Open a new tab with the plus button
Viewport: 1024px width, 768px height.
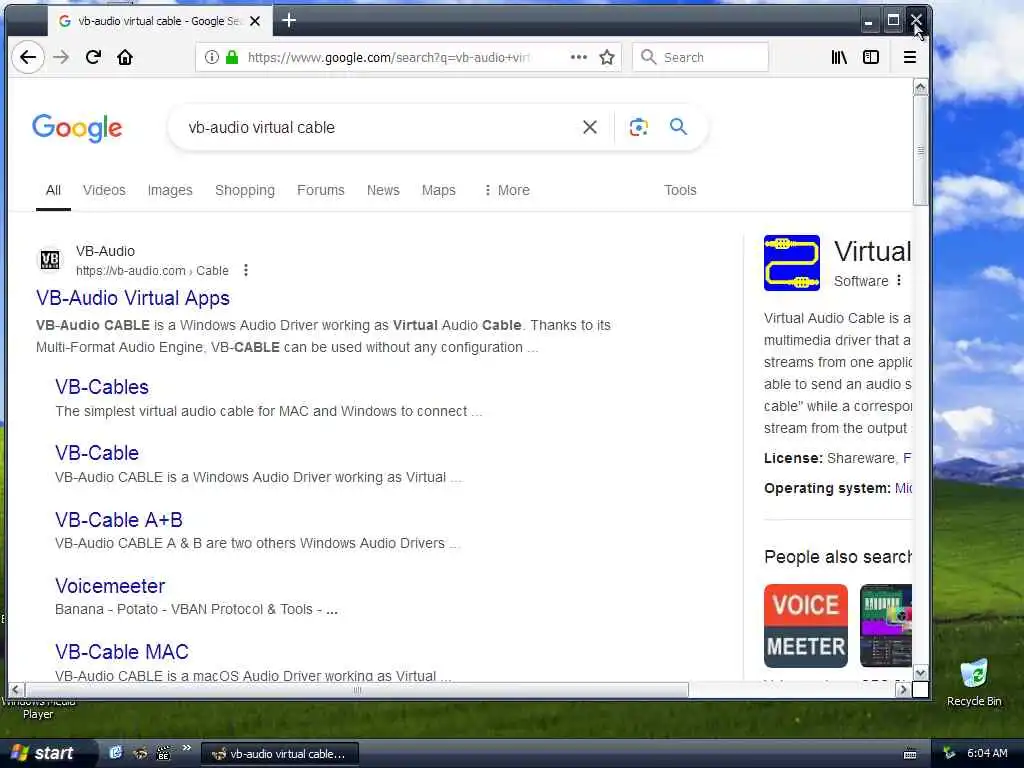pyautogui.click(x=289, y=21)
